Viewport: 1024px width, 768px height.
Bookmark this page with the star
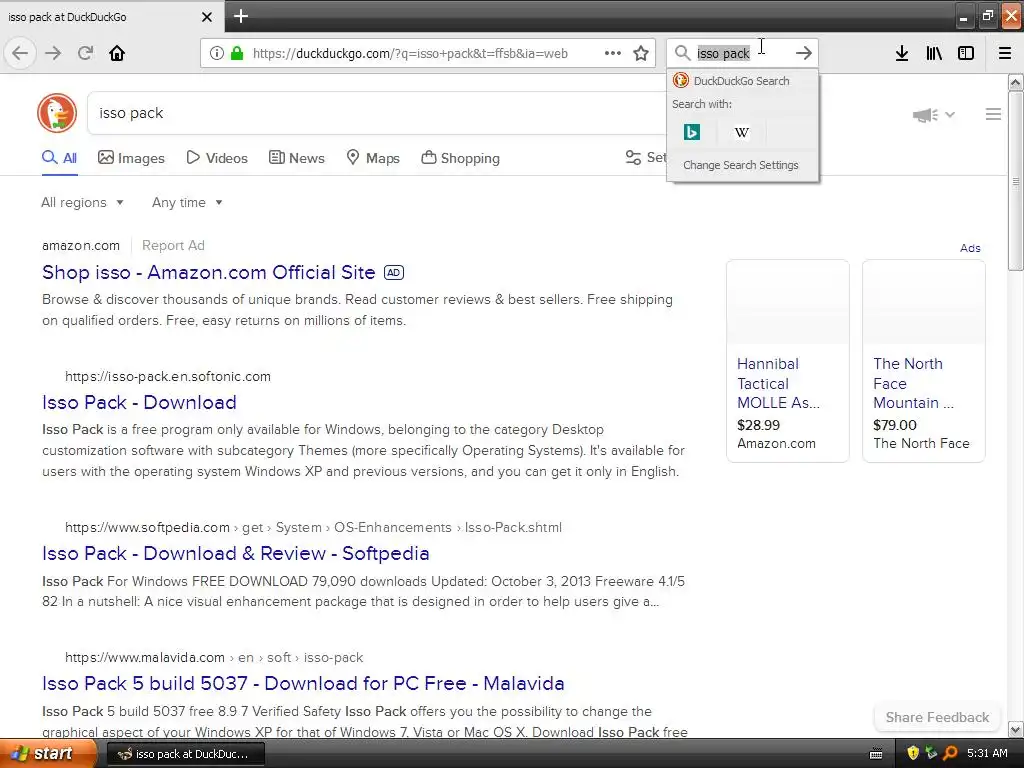tap(641, 53)
